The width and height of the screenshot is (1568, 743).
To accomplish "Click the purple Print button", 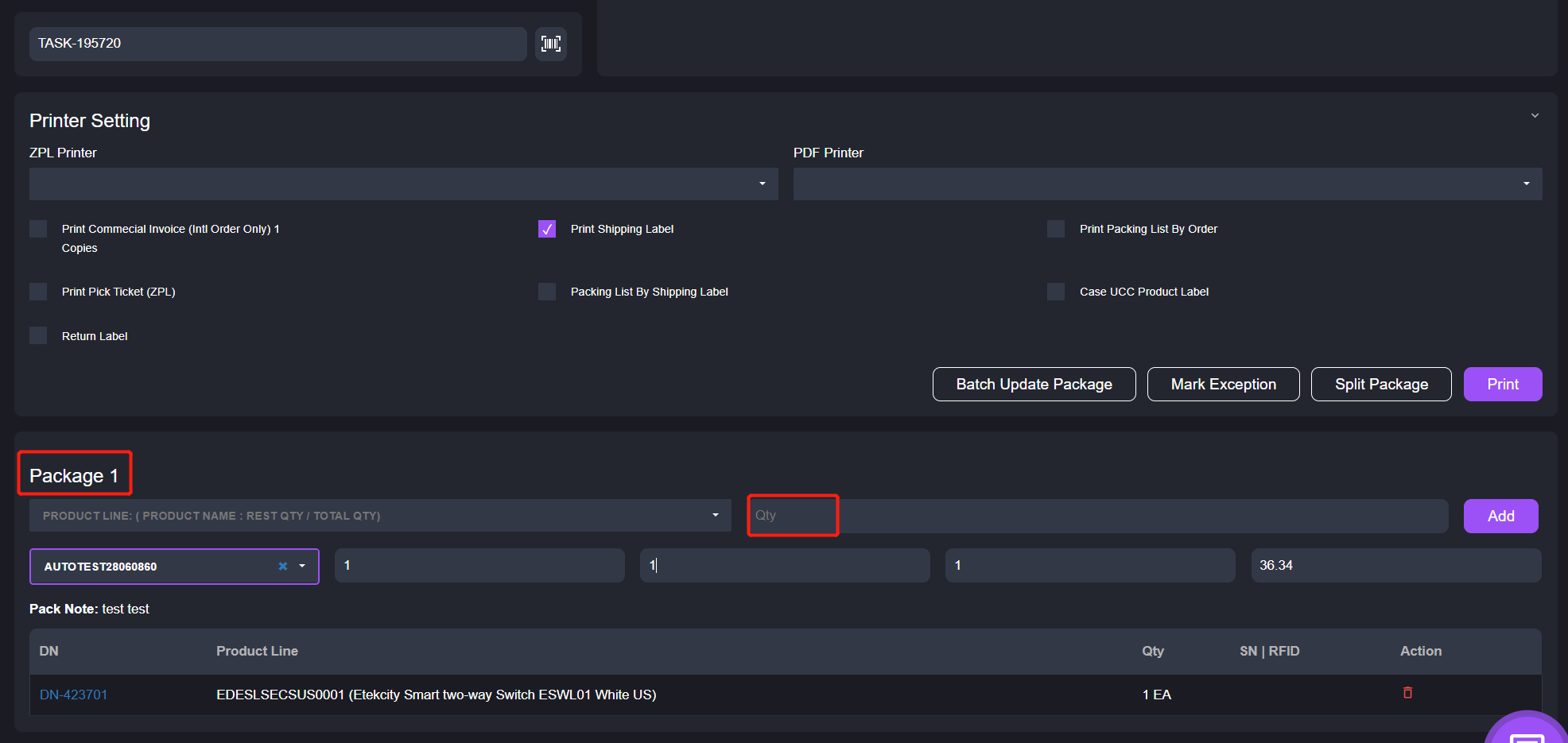I will tap(1502, 385).
